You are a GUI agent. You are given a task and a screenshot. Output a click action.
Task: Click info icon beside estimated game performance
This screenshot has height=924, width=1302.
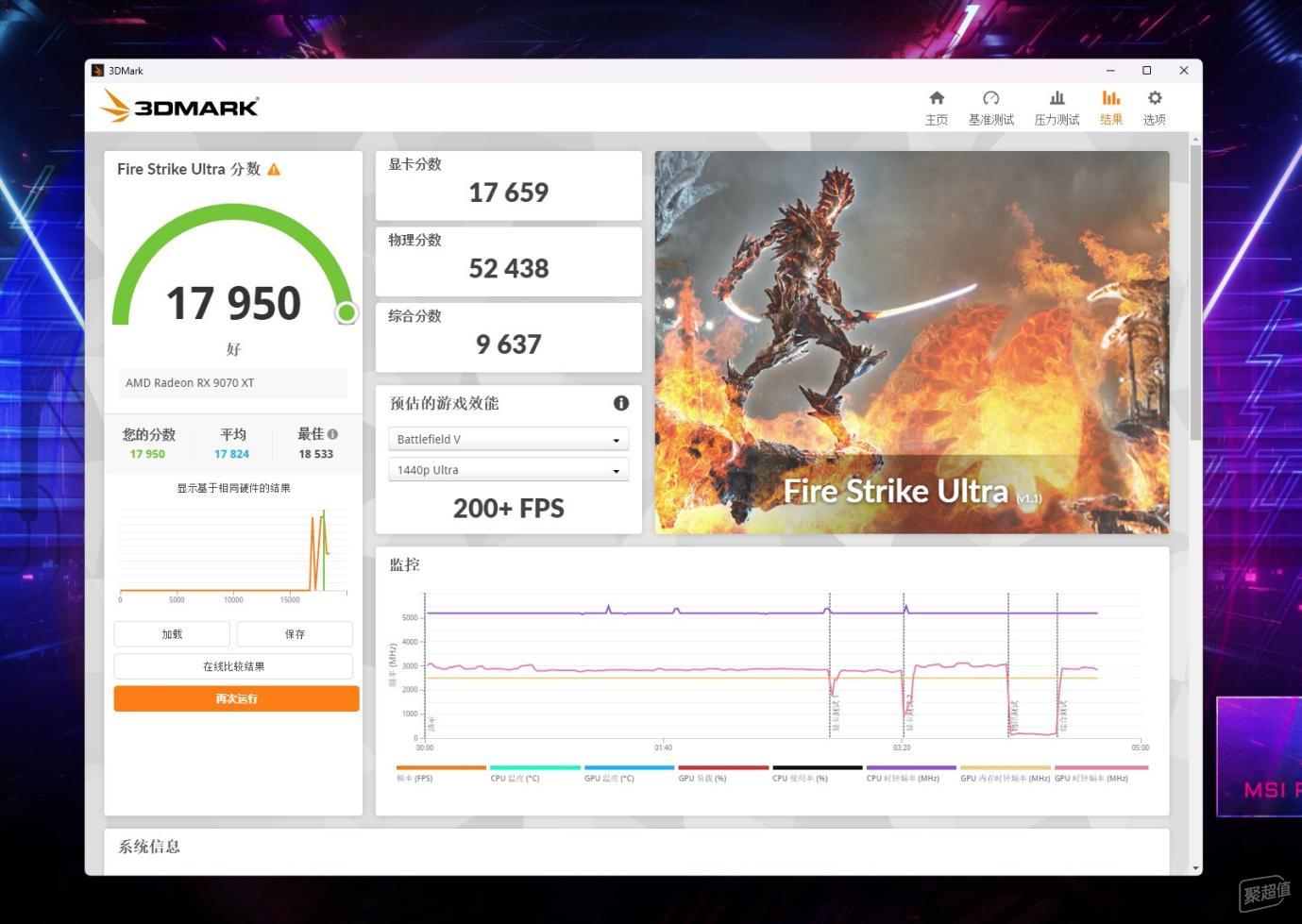point(621,403)
